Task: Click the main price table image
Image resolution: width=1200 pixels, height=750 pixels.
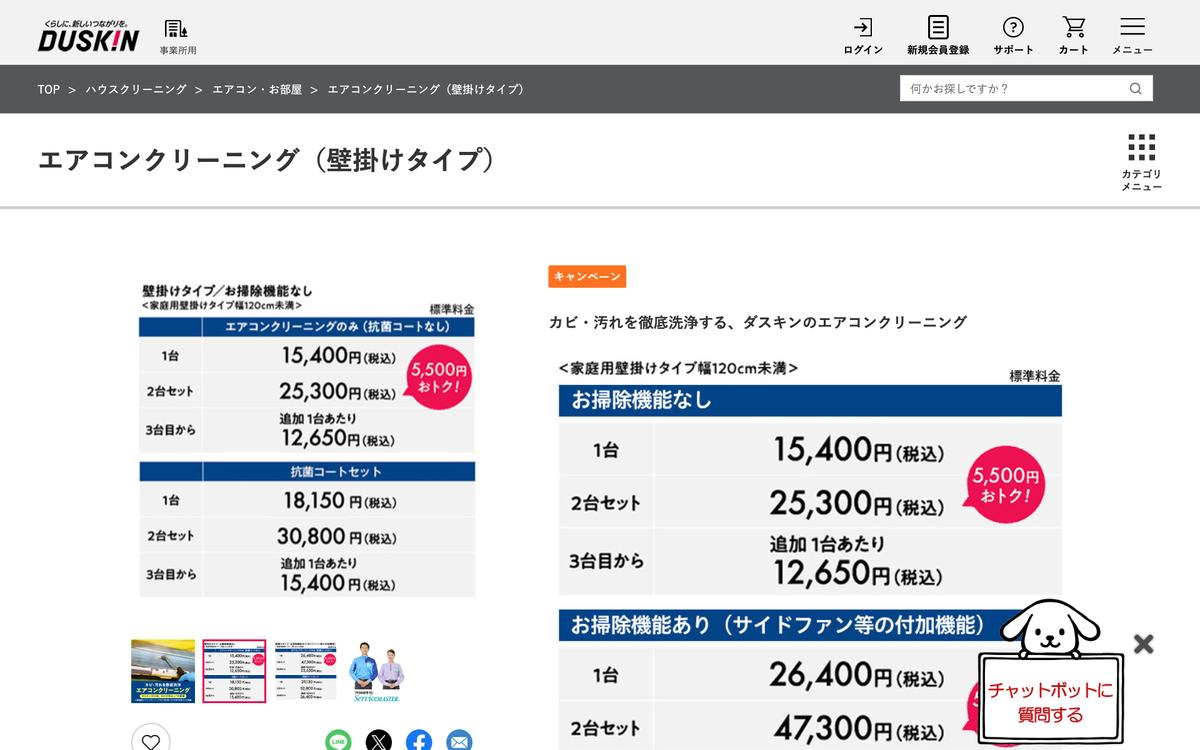Action: pyautogui.click(x=307, y=440)
